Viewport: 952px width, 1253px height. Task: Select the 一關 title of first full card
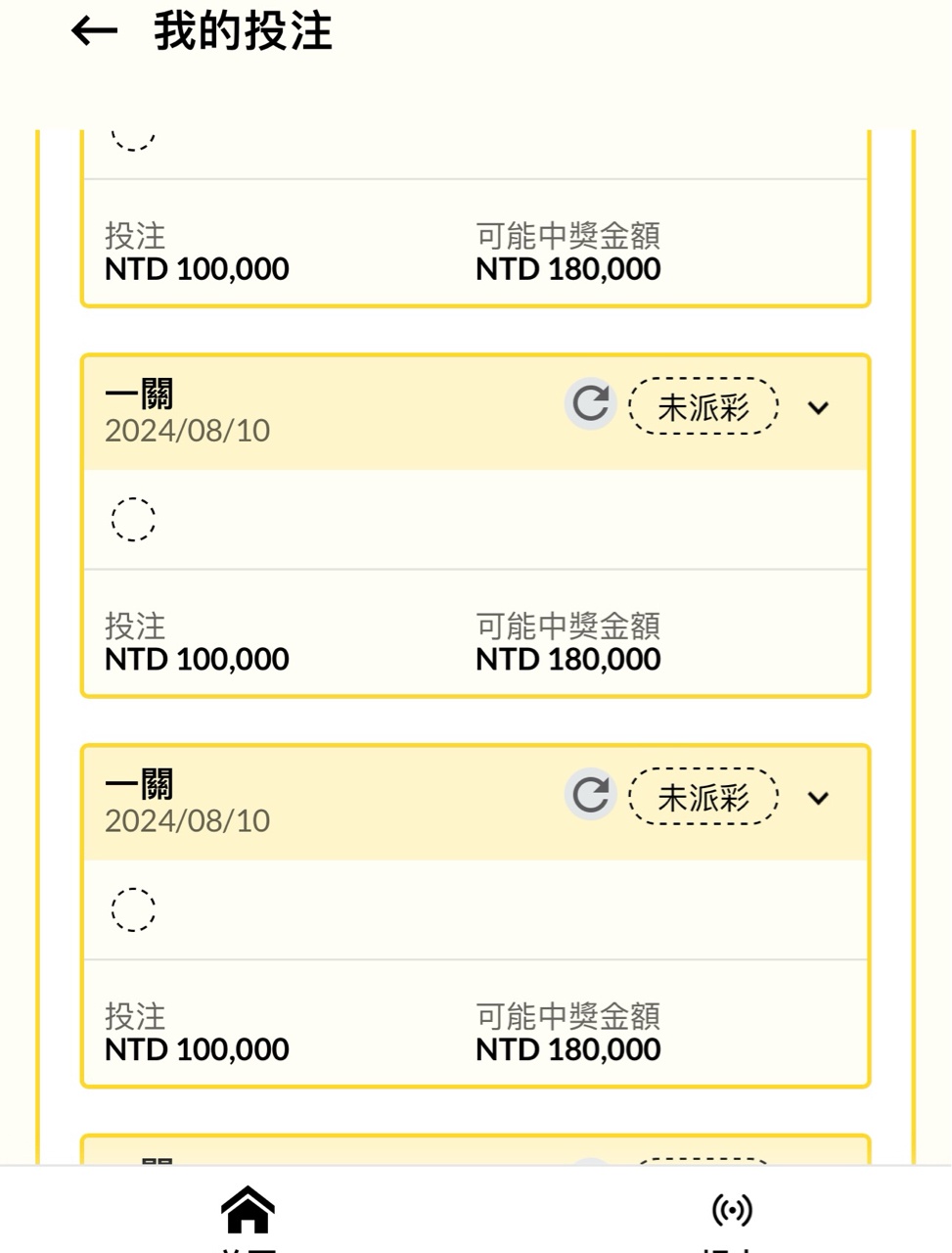[x=139, y=394]
